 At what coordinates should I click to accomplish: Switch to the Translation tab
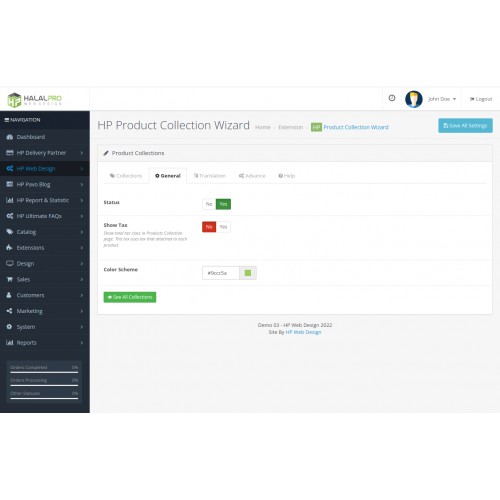tap(210, 176)
